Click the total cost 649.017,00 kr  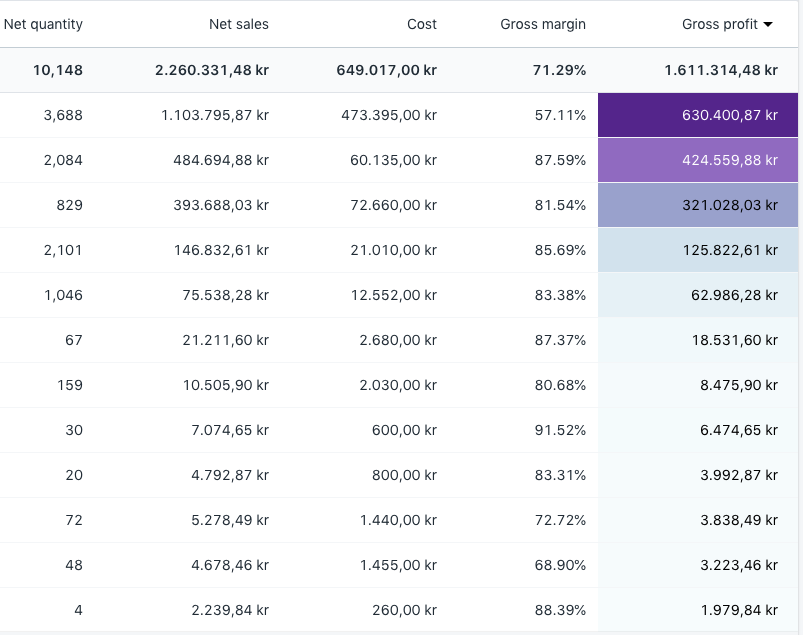387,70
